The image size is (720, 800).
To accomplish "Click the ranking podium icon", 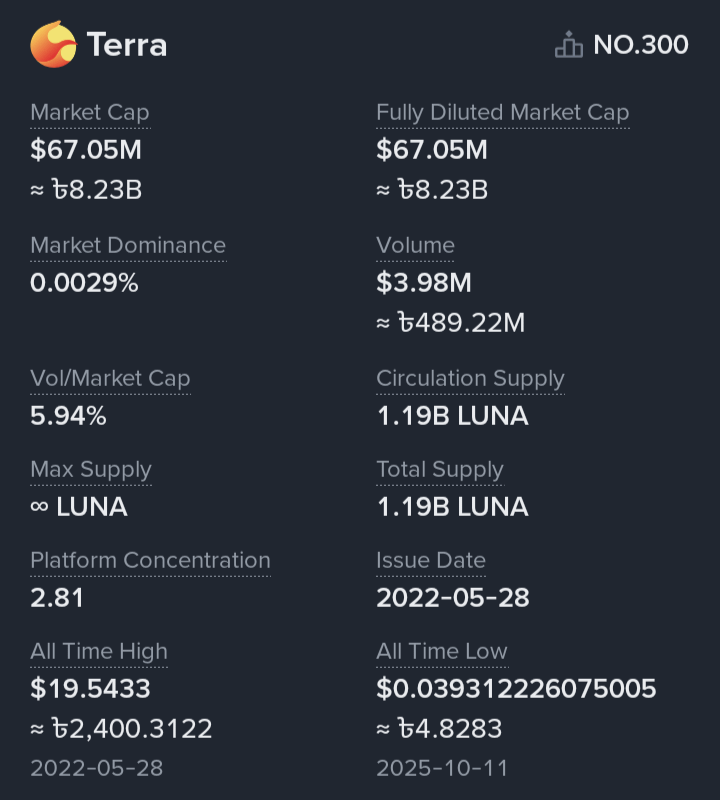I will pos(568,45).
